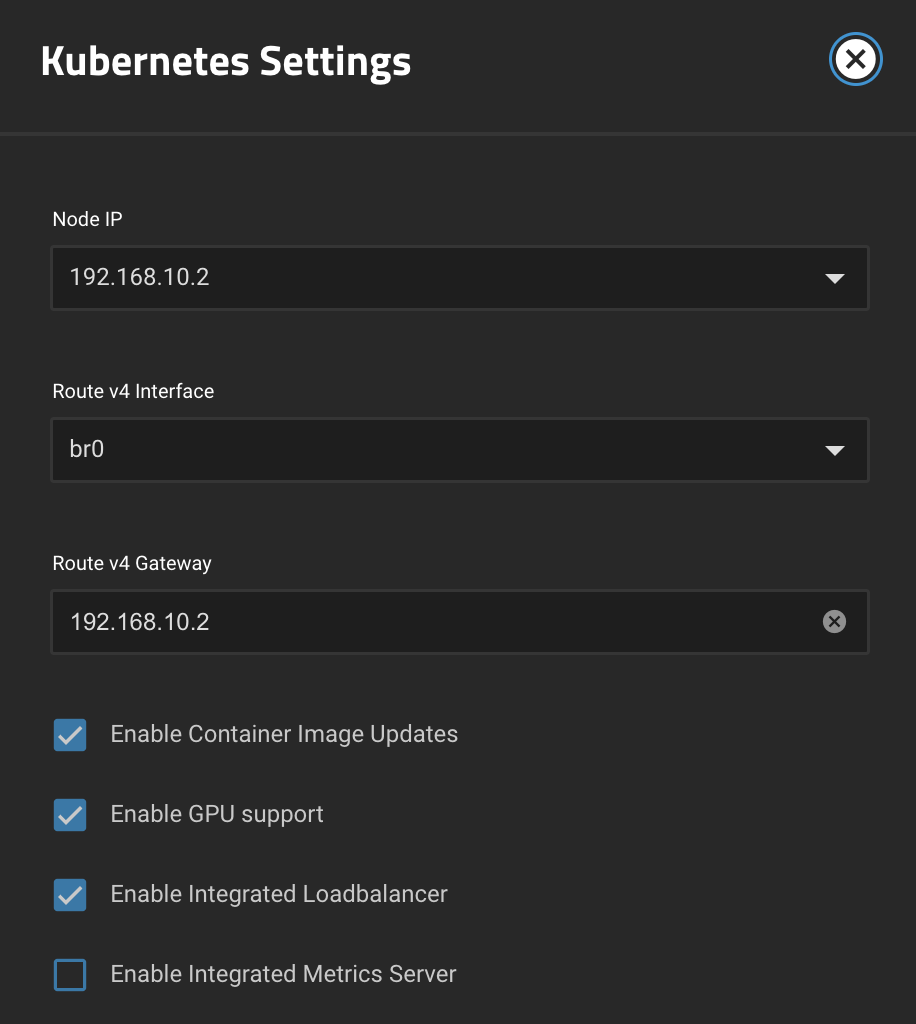The image size is (916, 1024).
Task: Click the Route v4 Gateway field label
Action: (132, 563)
